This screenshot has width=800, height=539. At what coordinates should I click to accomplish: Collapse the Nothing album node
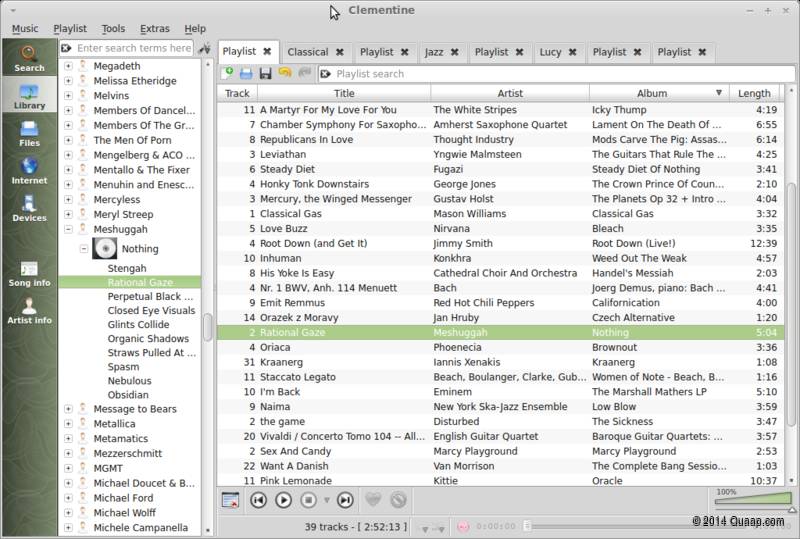pos(84,249)
